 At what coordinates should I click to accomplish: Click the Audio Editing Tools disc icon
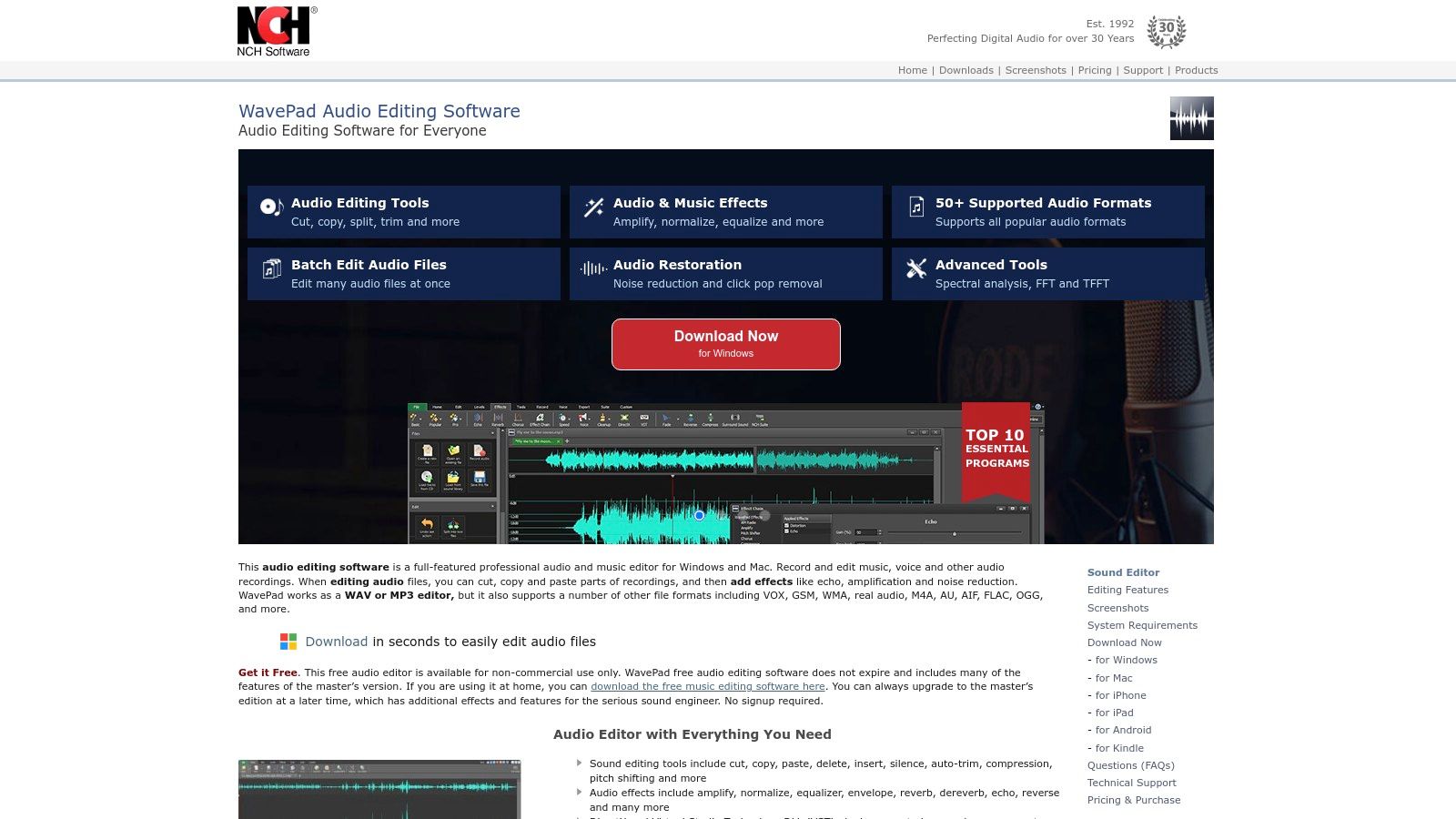[271, 207]
